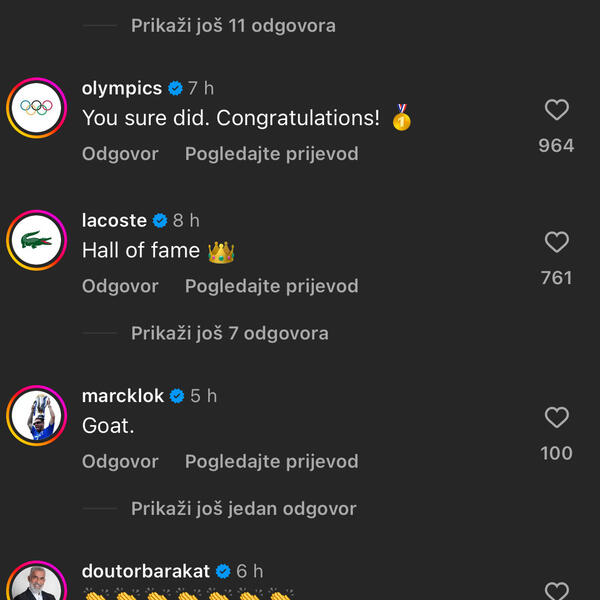Expand "Prikaži još 11 odgovora" replies
This screenshot has height=600, width=600.
(x=233, y=26)
